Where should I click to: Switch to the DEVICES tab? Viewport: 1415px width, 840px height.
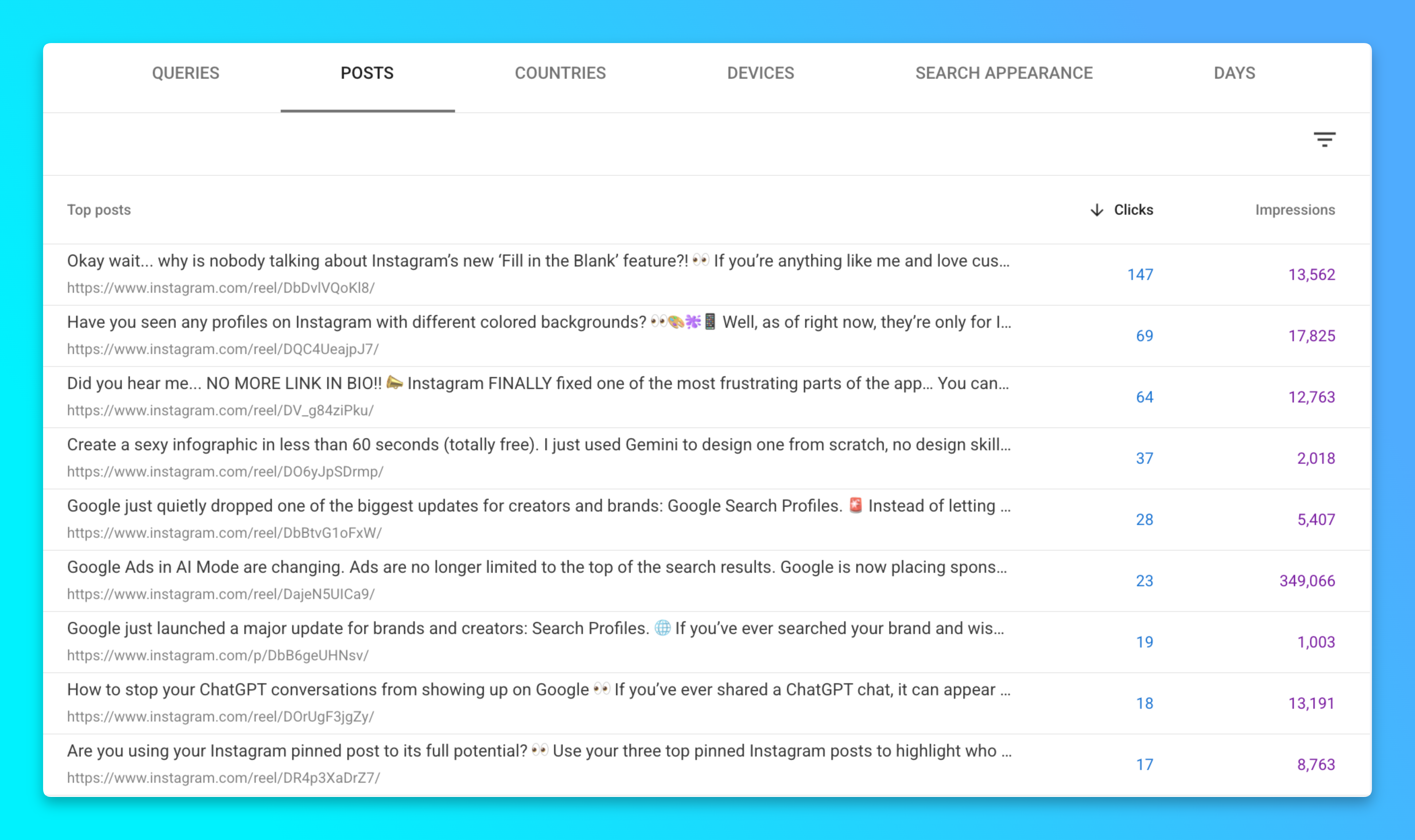tap(760, 73)
